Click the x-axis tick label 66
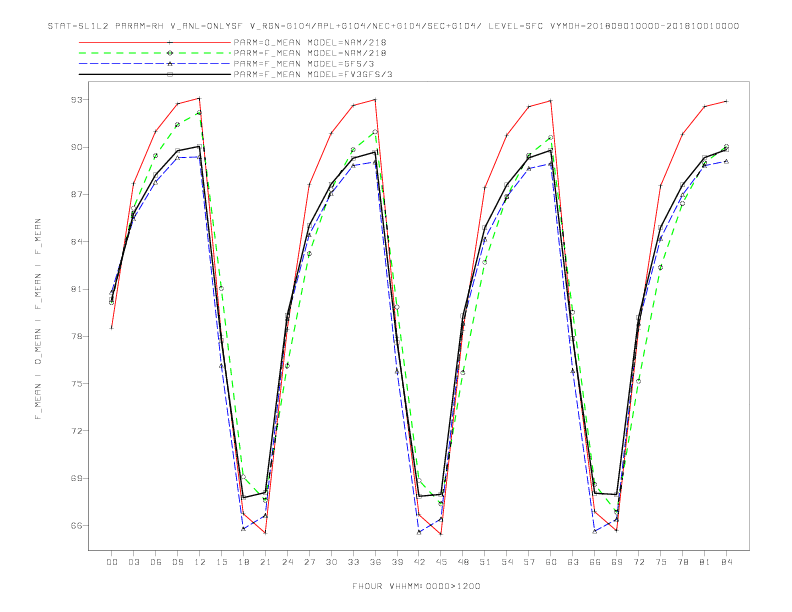Screen dimensions: 792x612 [x=595, y=562]
